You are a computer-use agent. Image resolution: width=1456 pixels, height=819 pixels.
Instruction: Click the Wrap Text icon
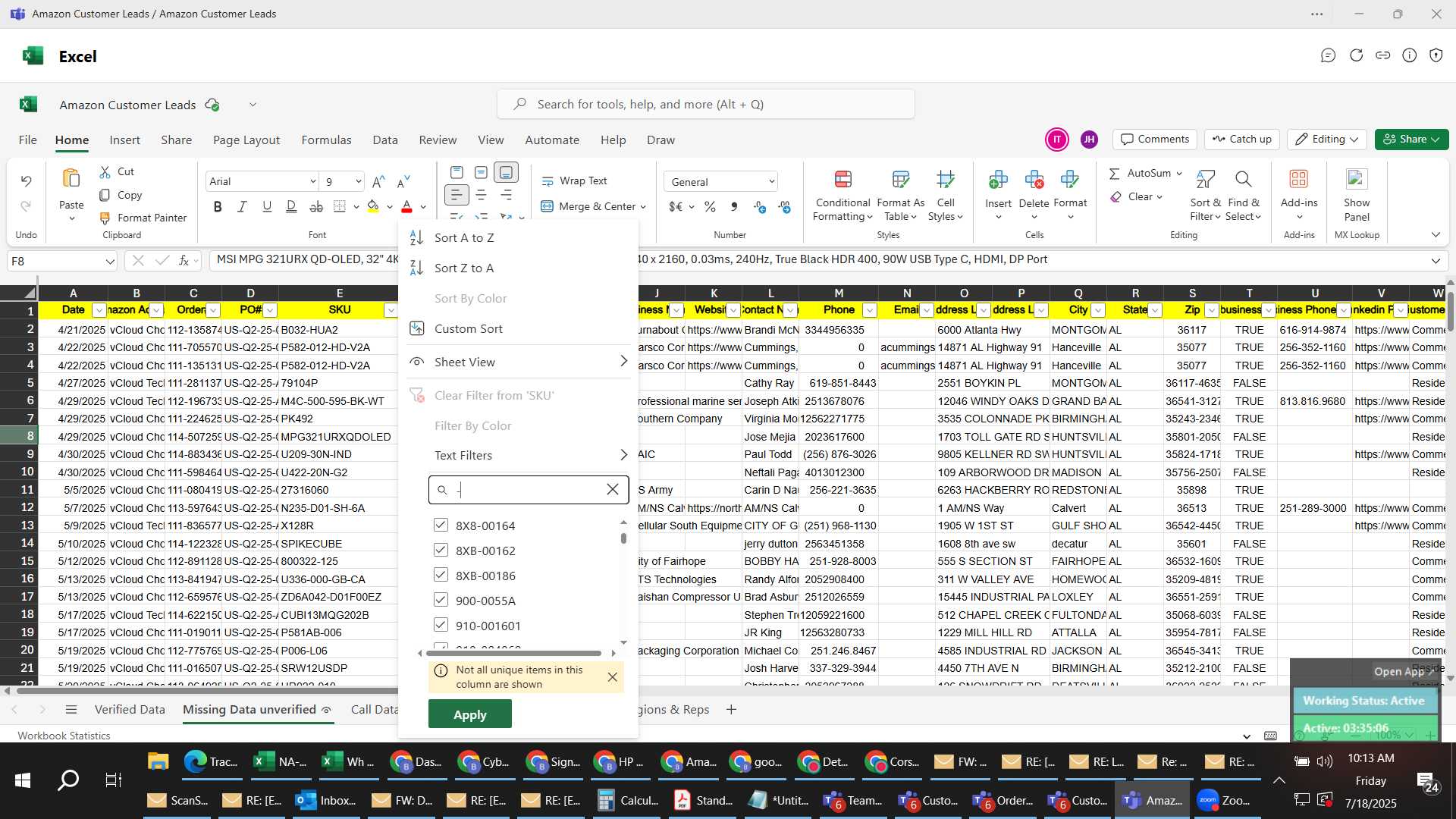[x=548, y=181]
